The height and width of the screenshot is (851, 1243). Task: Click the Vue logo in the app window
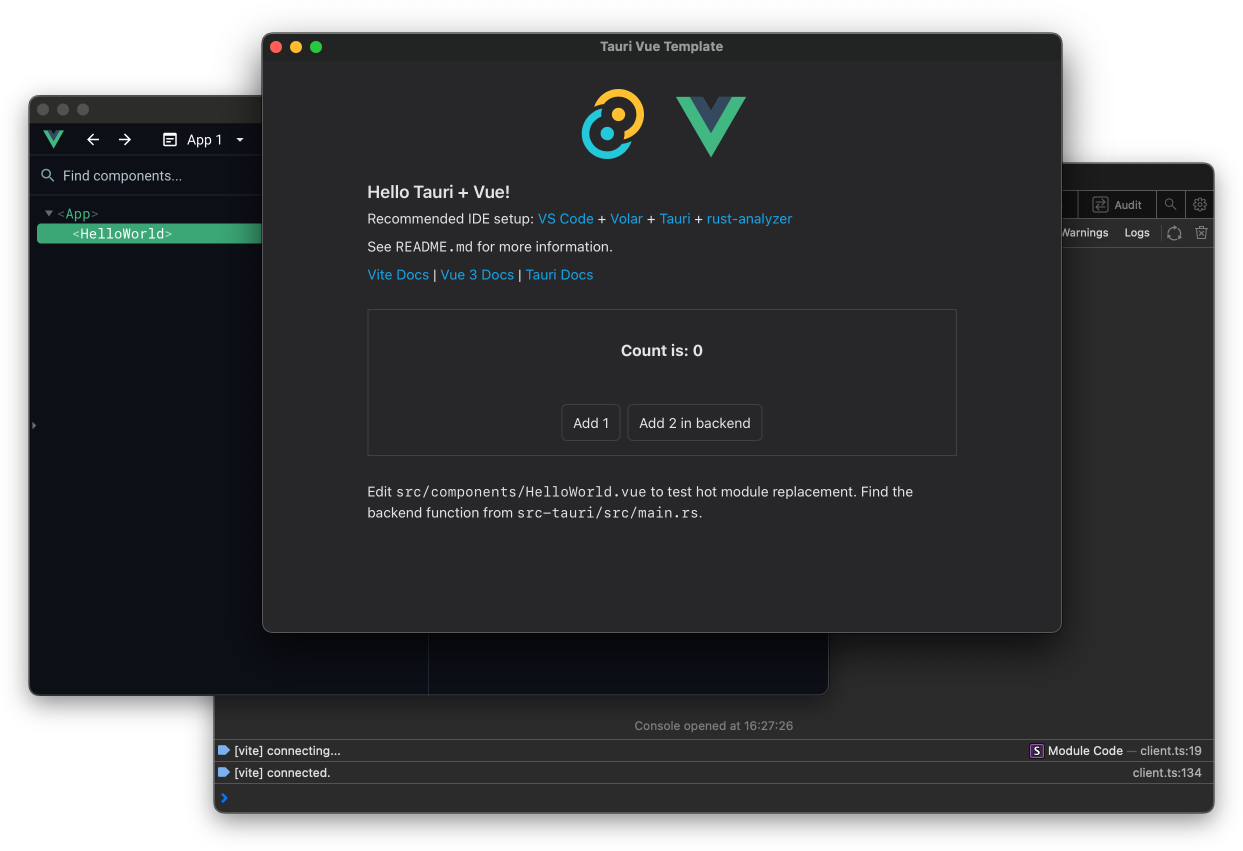pyautogui.click(x=711, y=126)
